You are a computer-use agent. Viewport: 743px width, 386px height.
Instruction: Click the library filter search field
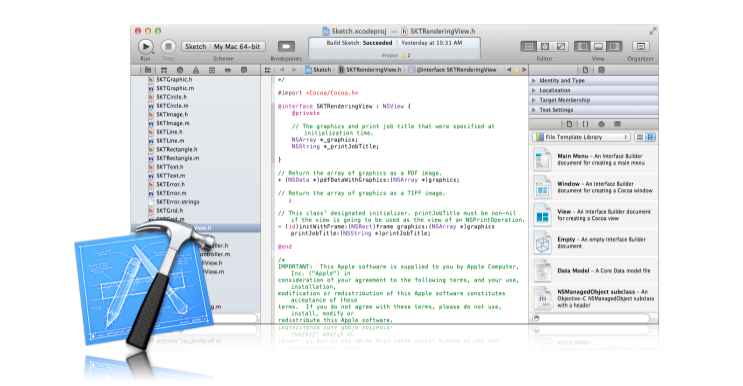[591, 318]
